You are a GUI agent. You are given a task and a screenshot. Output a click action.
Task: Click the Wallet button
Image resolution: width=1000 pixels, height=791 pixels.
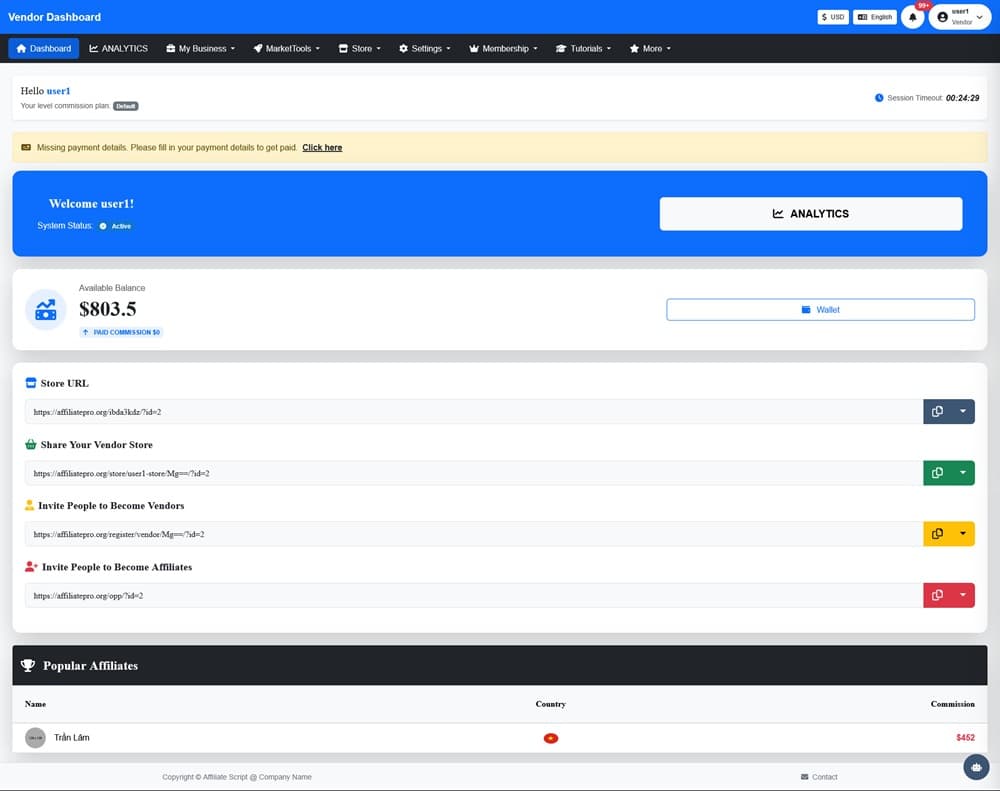click(820, 310)
